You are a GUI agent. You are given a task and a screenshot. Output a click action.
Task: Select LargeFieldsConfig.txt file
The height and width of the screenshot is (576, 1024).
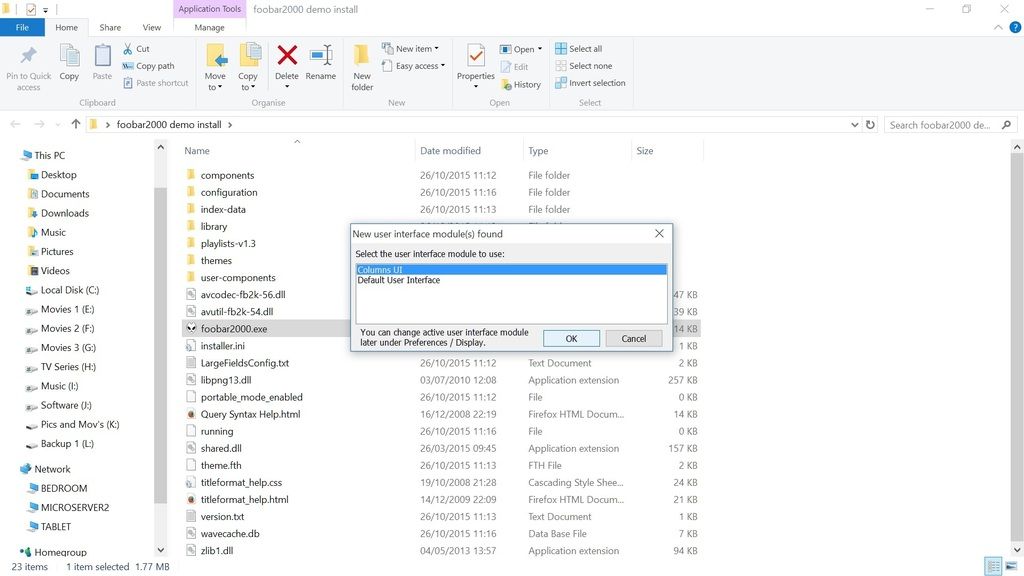tap(245, 362)
